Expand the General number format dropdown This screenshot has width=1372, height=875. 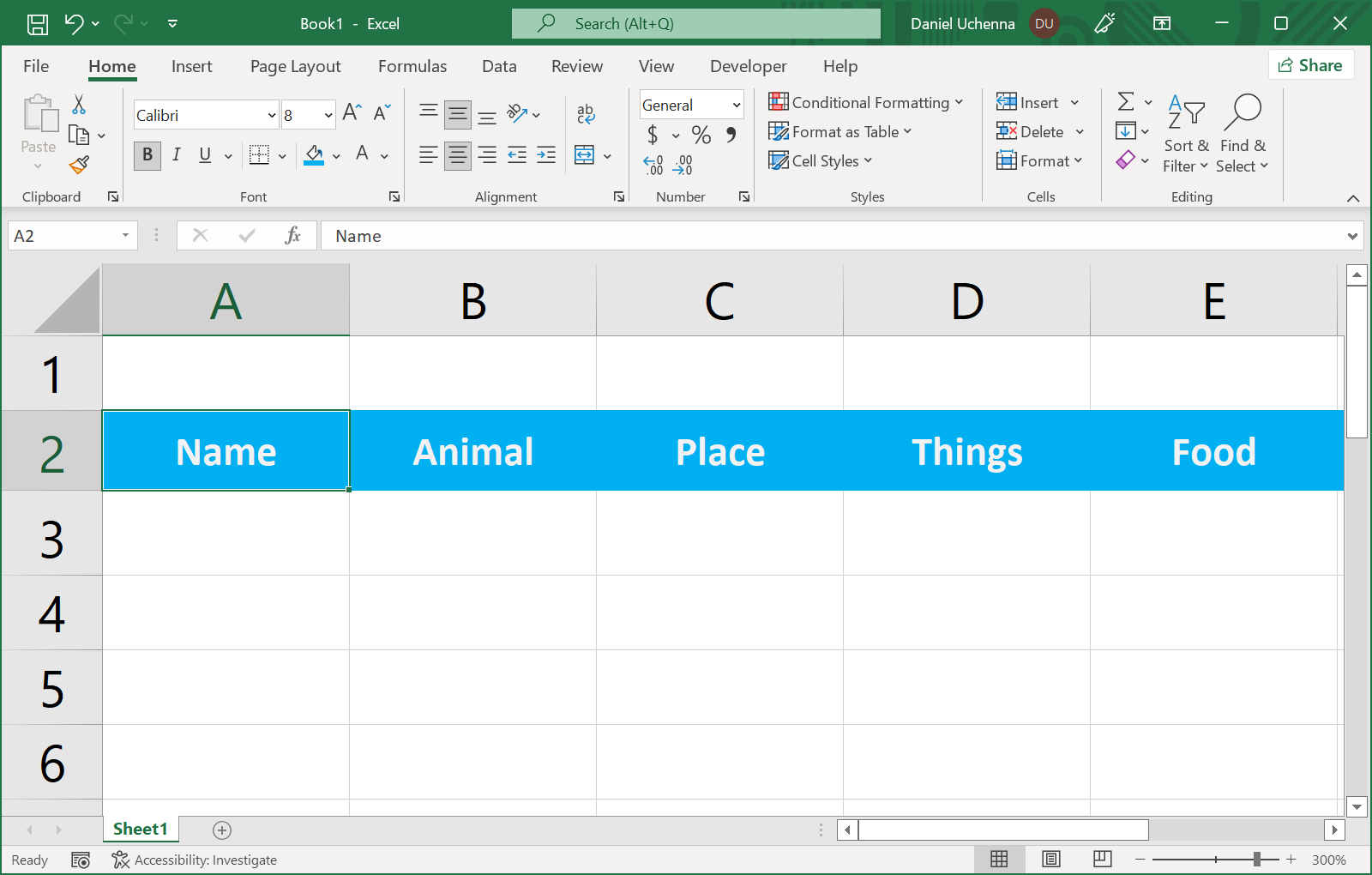[x=736, y=106]
